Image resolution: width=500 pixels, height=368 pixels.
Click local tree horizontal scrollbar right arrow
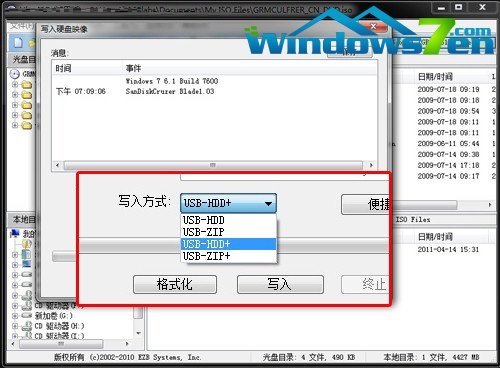pyautogui.click(x=127, y=343)
